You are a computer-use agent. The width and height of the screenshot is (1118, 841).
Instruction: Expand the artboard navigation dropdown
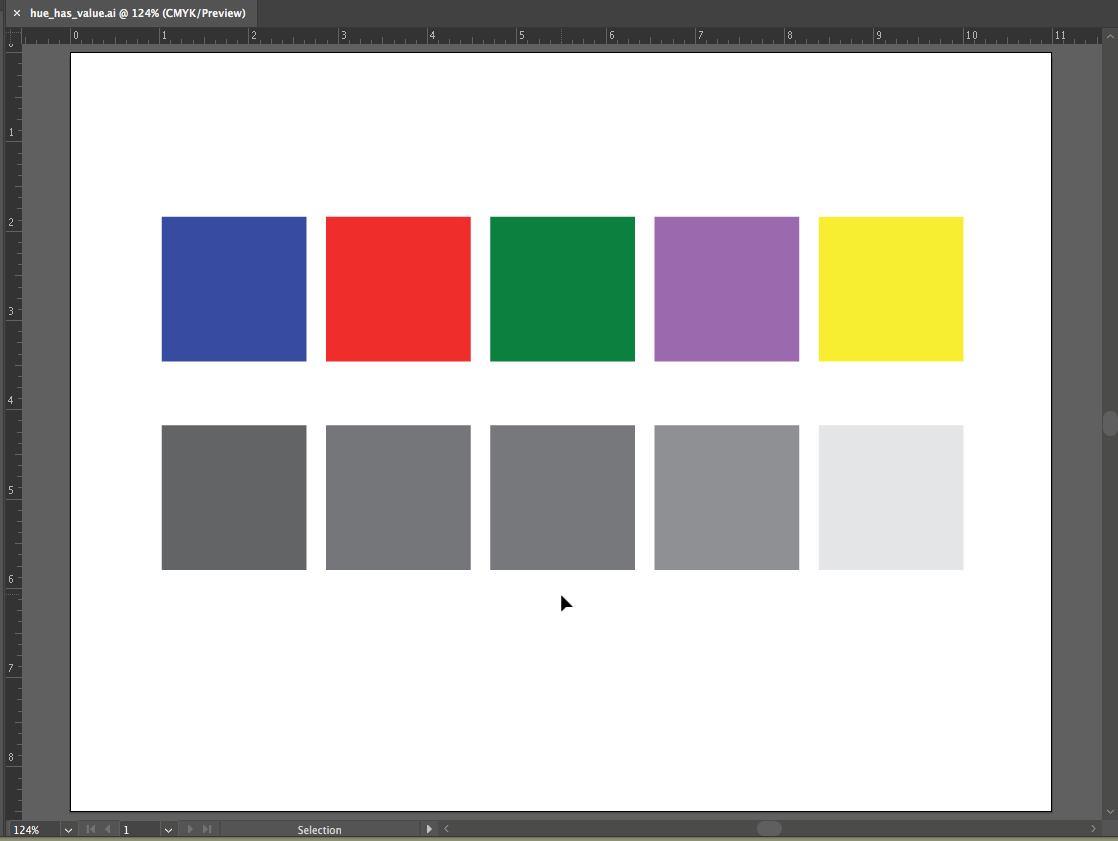tap(167, 830)
